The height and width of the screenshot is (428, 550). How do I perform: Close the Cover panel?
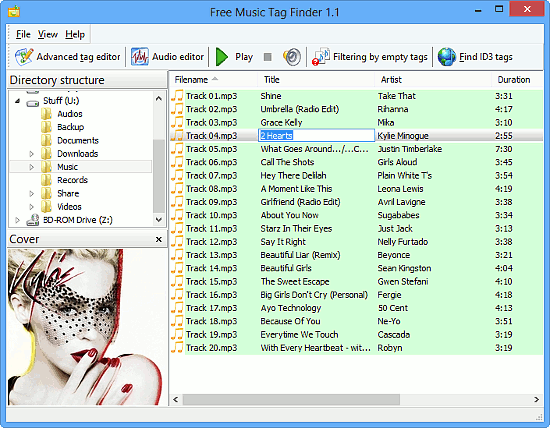(159, 239)
